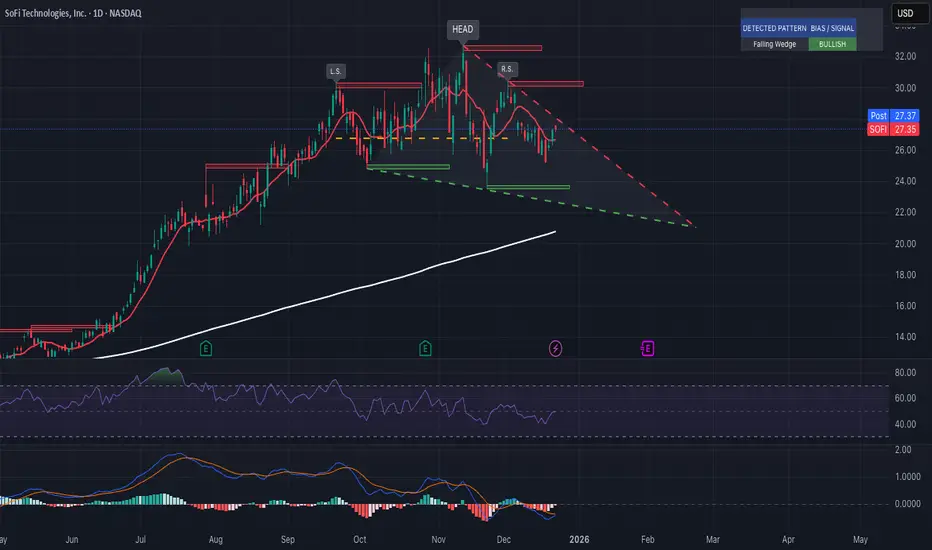
Task: Click the Sep label on time axis
Action: pyautogui.click(x=288, y=539)
